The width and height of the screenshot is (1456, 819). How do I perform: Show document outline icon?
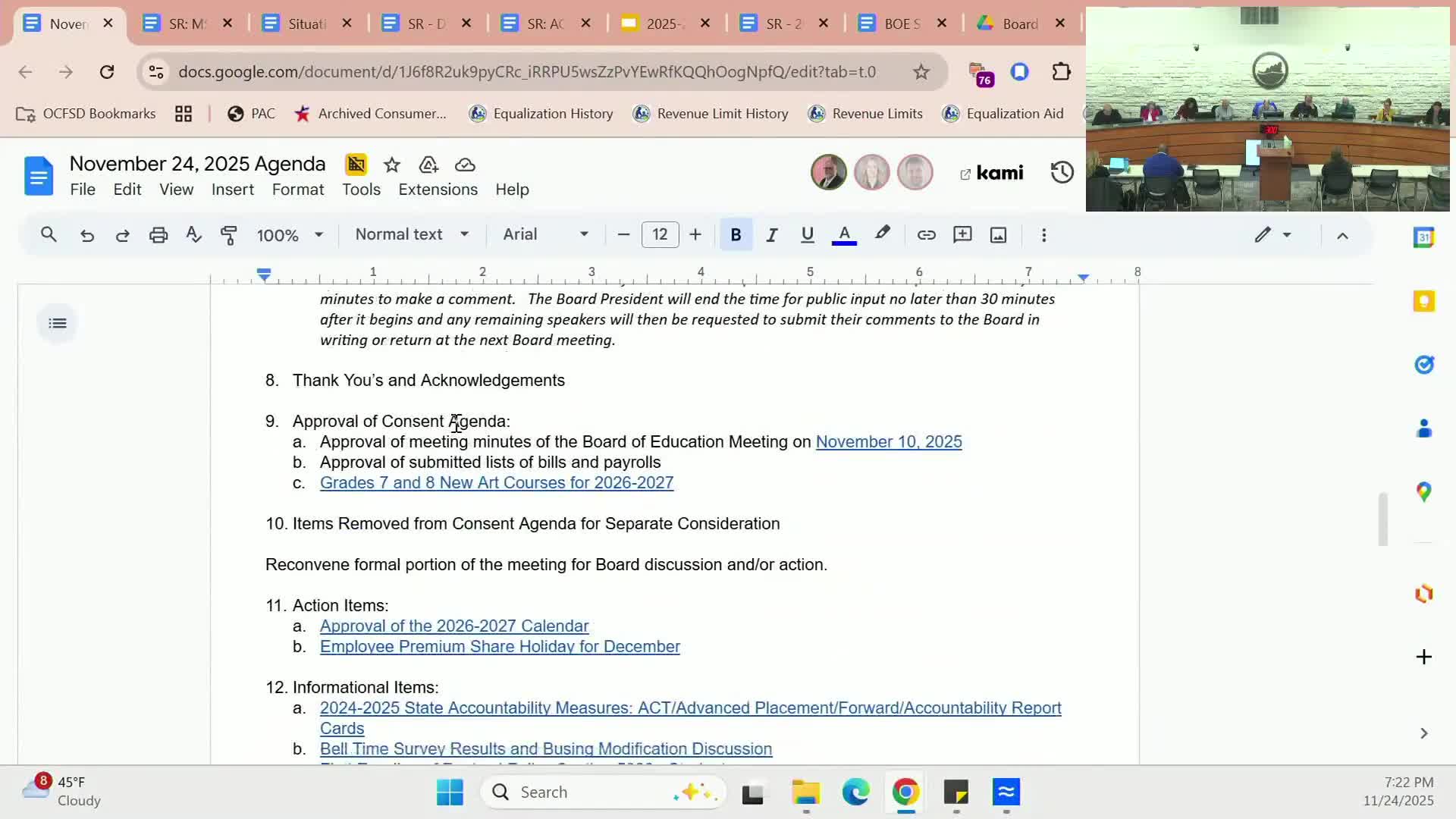click(x=58, y=324)
